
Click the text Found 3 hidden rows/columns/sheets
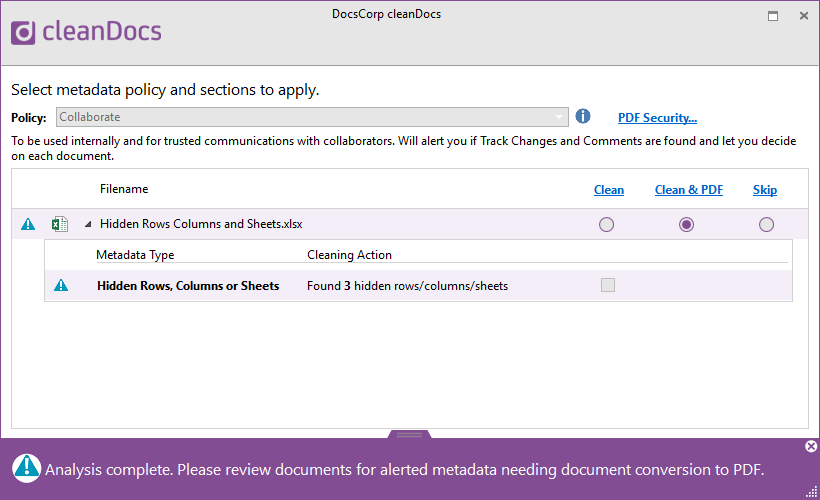[407, 286]
